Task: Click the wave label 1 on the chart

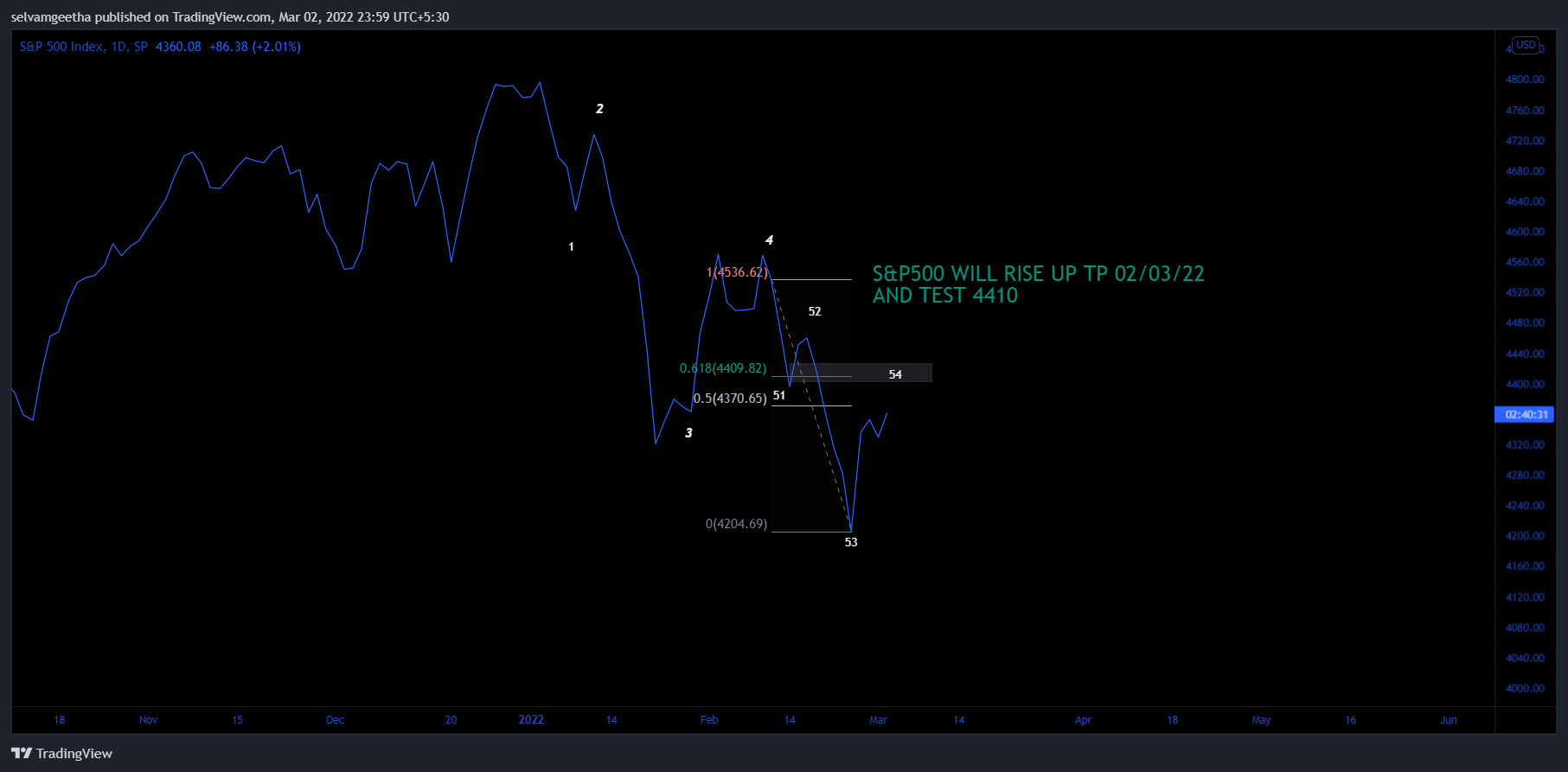Action: click(x=571, y=247)
